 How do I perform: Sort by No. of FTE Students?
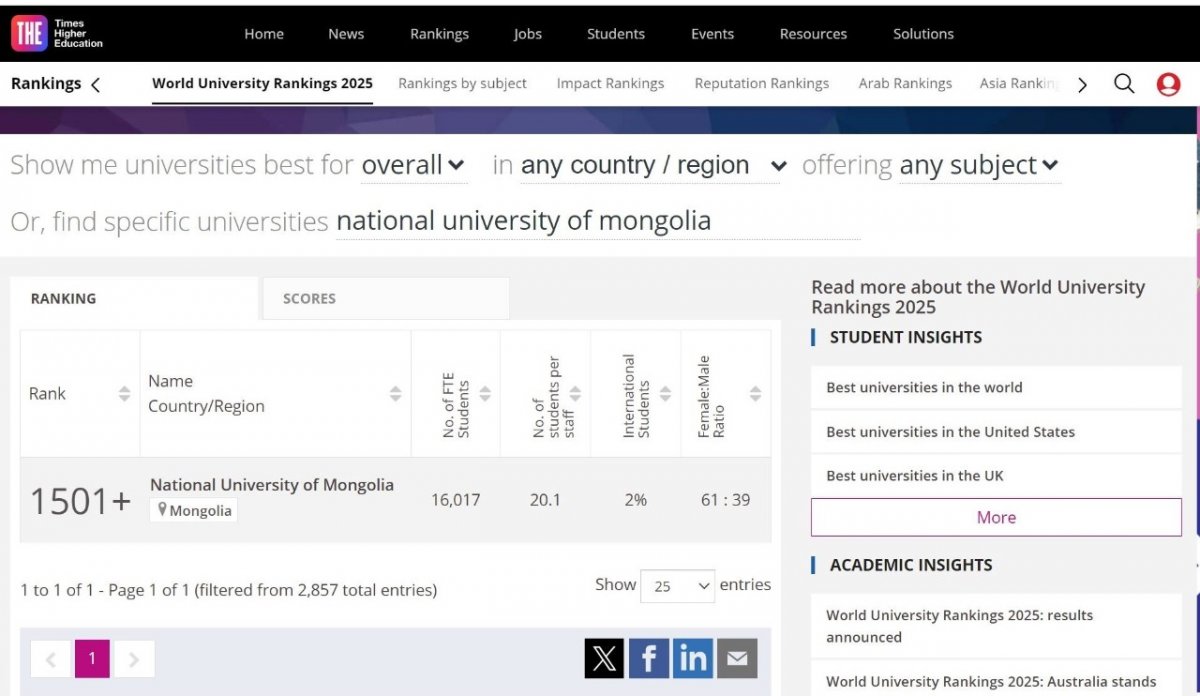485,394
